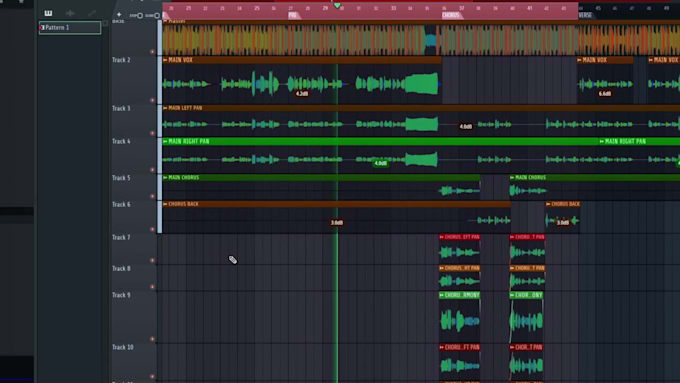Select the first orange clip waveform on Track 8
The width and height of the screenshot is (680, 383).
459,281
